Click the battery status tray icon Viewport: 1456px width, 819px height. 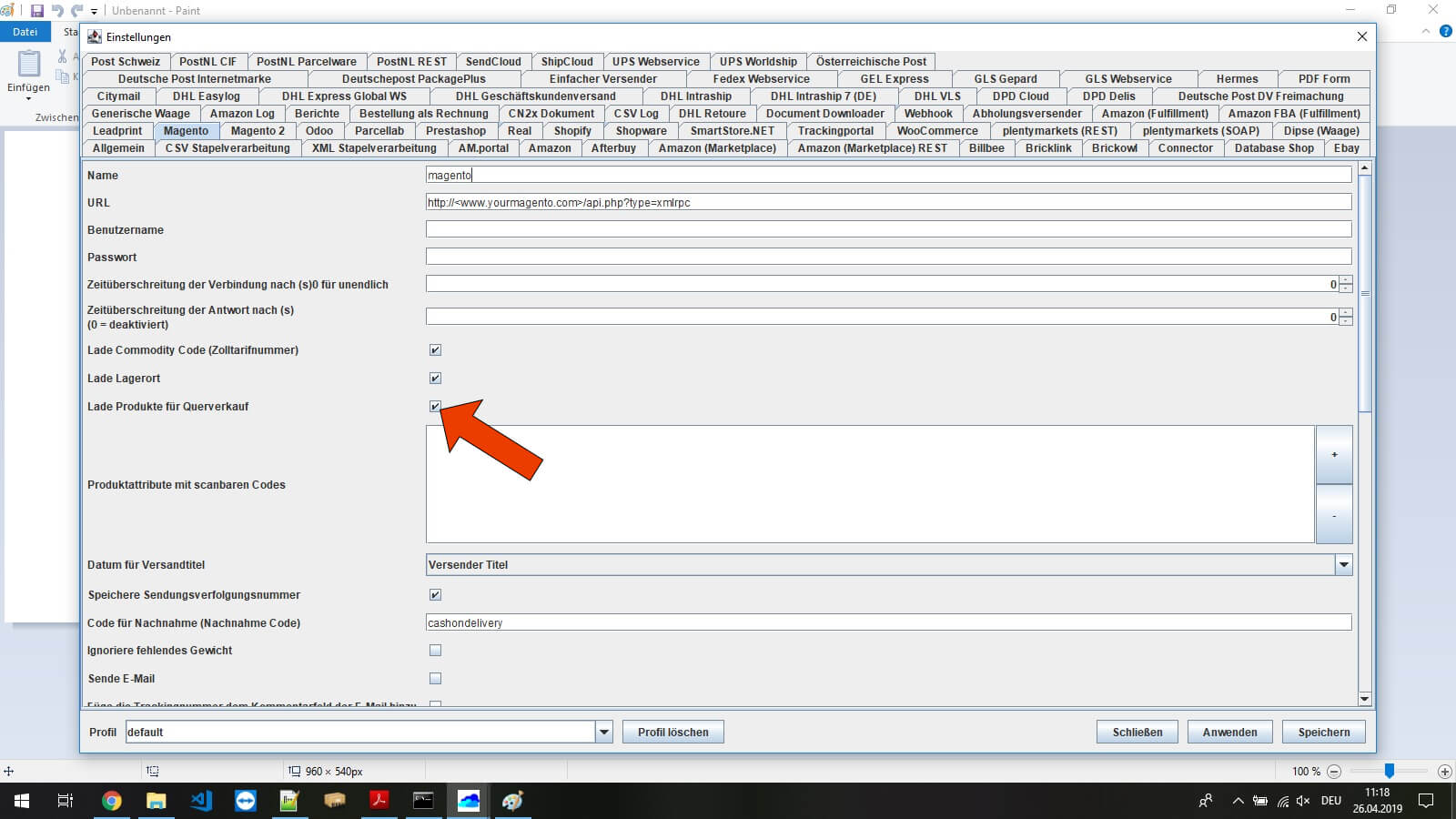[x=1260, y=801]
